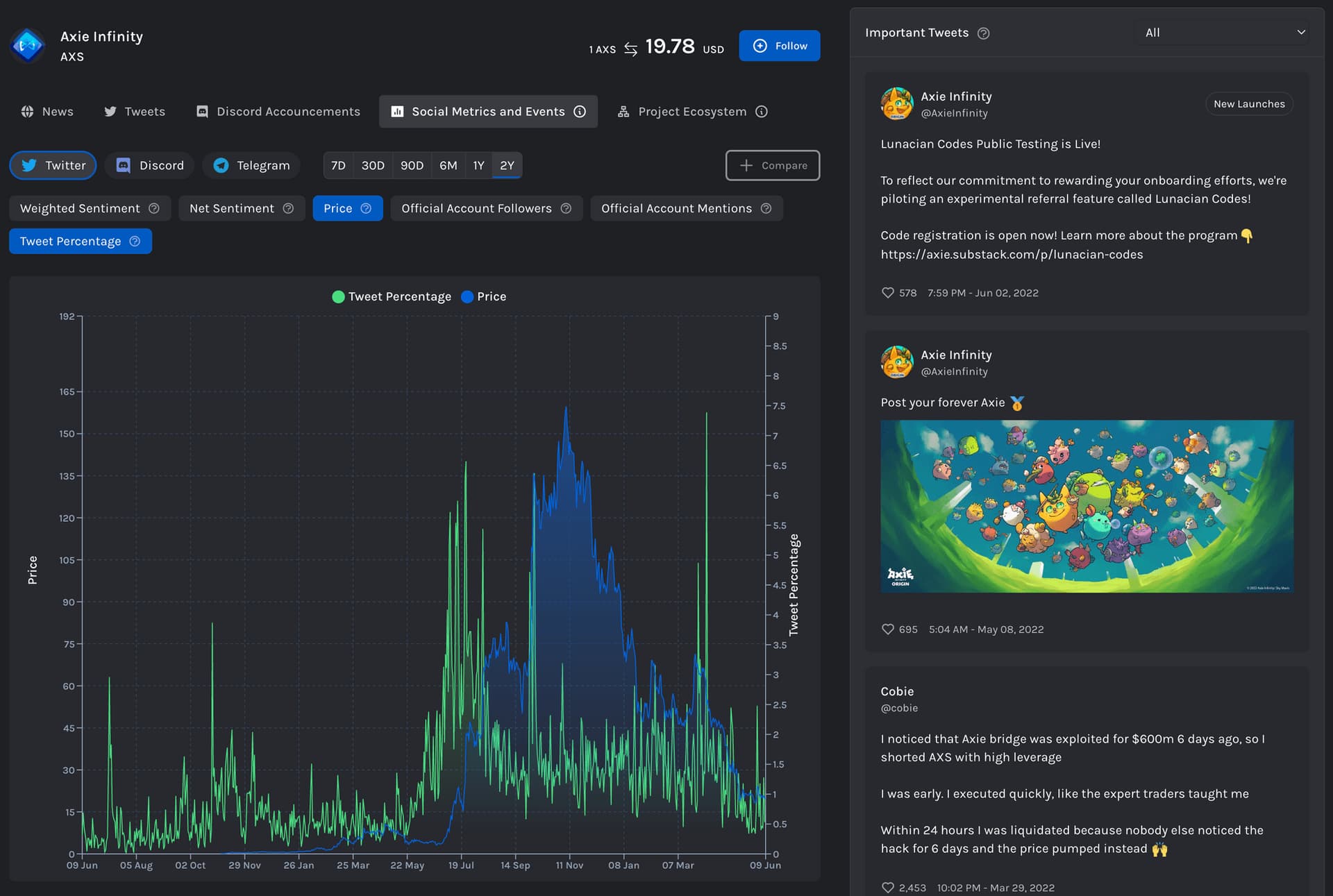This screenshot has width=1333, height=896.
Task: Click heart icon on Cobie's tweet
Action: pyautogui.click(x=887, y=888)
